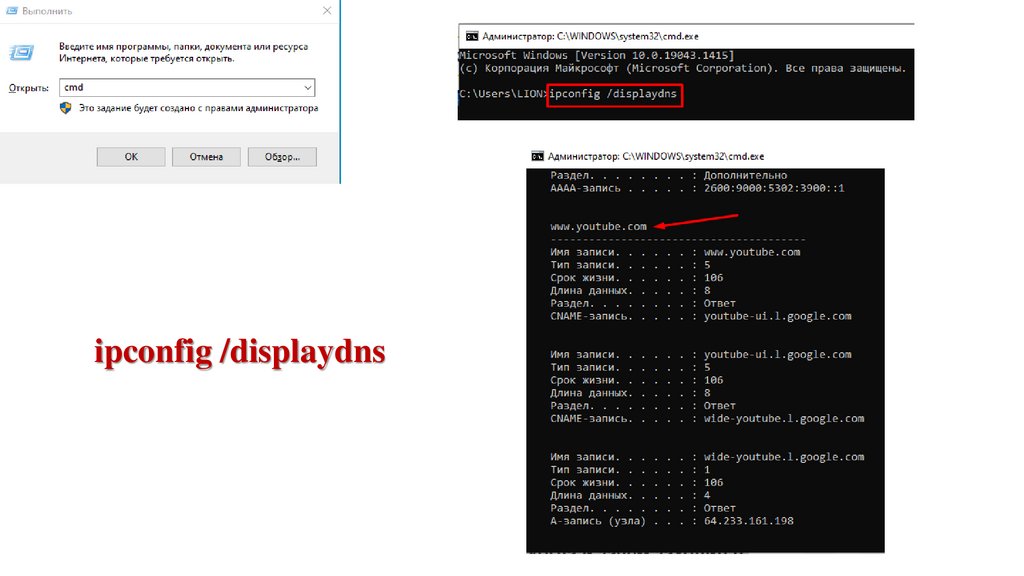This screenshot has width=1024, height=576.
Task: Click the lower console window title text
Action: click(656, 156)
